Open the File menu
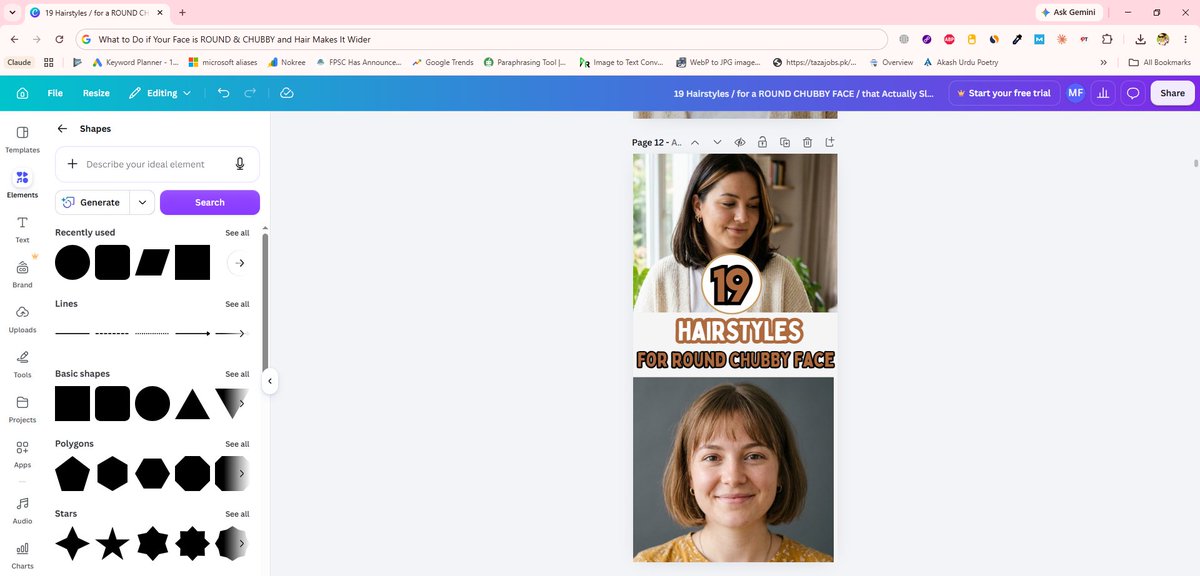Image resolution: width=1200 pixels, height=576 pixels. (55, 93)
